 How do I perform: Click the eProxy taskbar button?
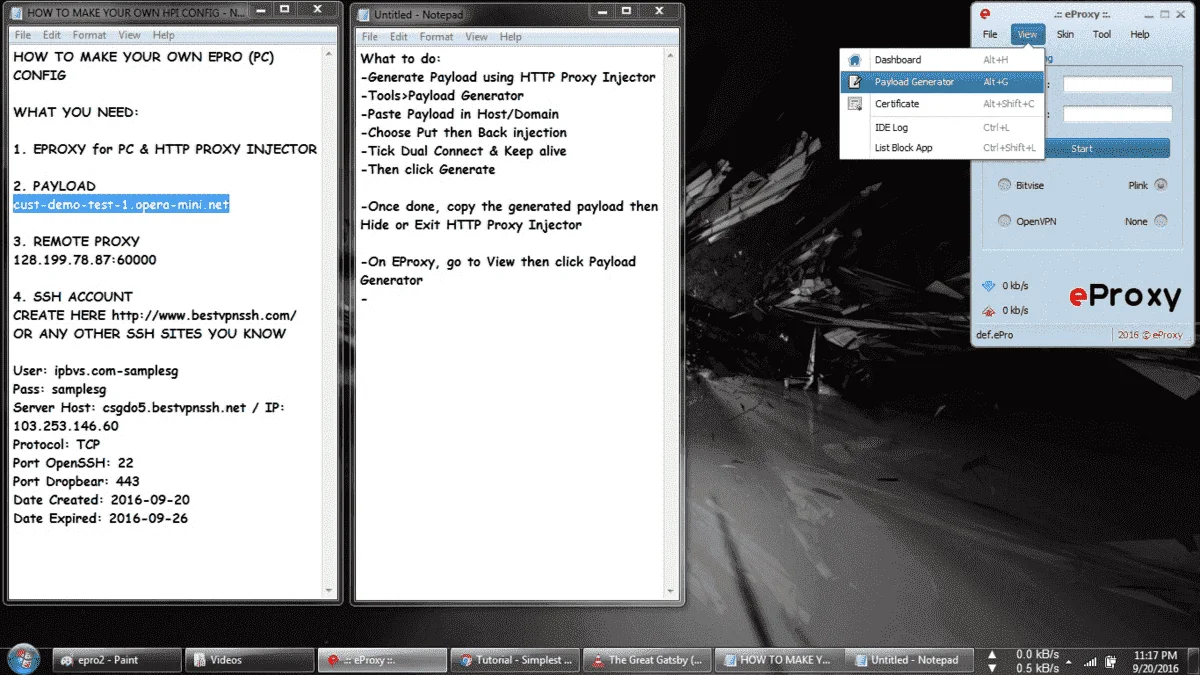pos(382,660)
